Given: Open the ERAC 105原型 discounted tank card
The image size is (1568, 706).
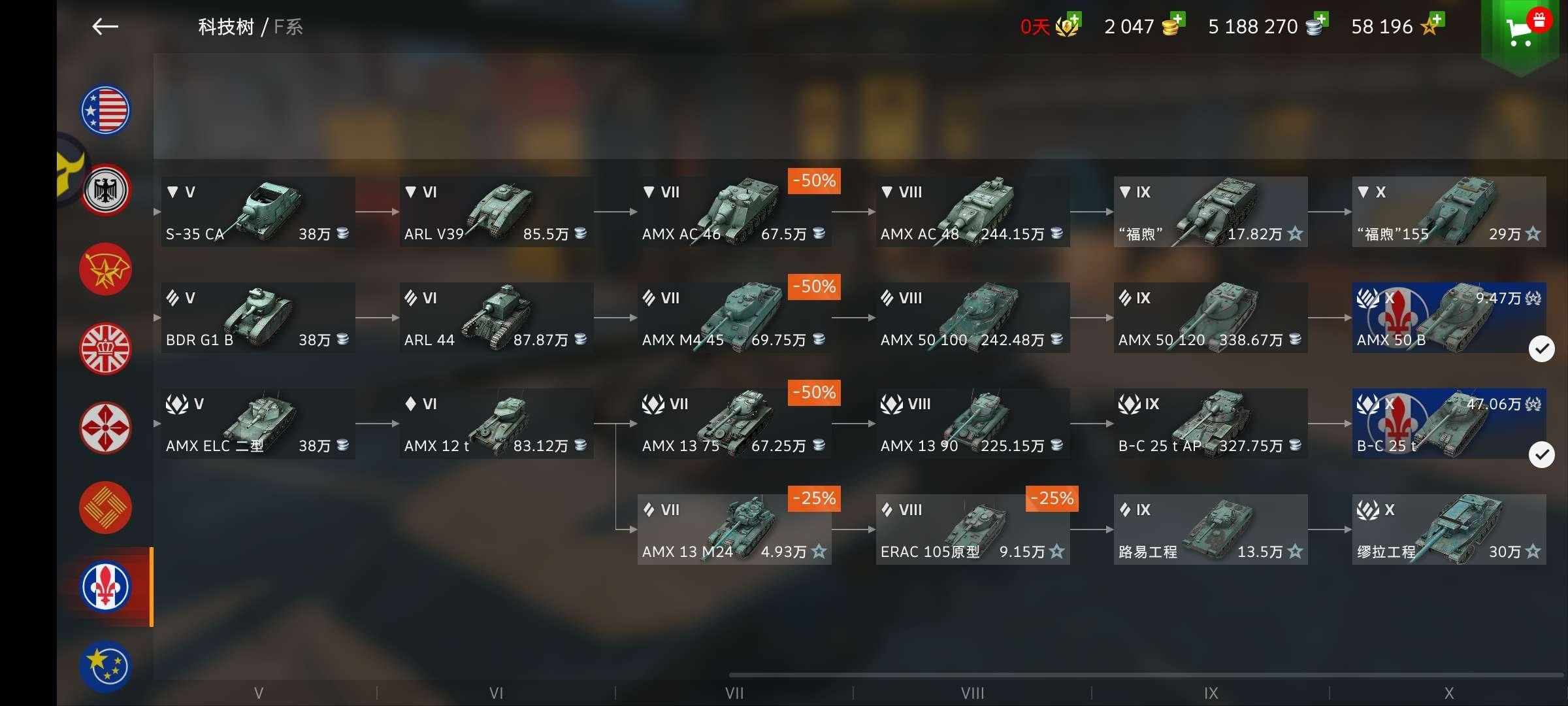Looking at the screenshot, I should (x=972, y=529).
